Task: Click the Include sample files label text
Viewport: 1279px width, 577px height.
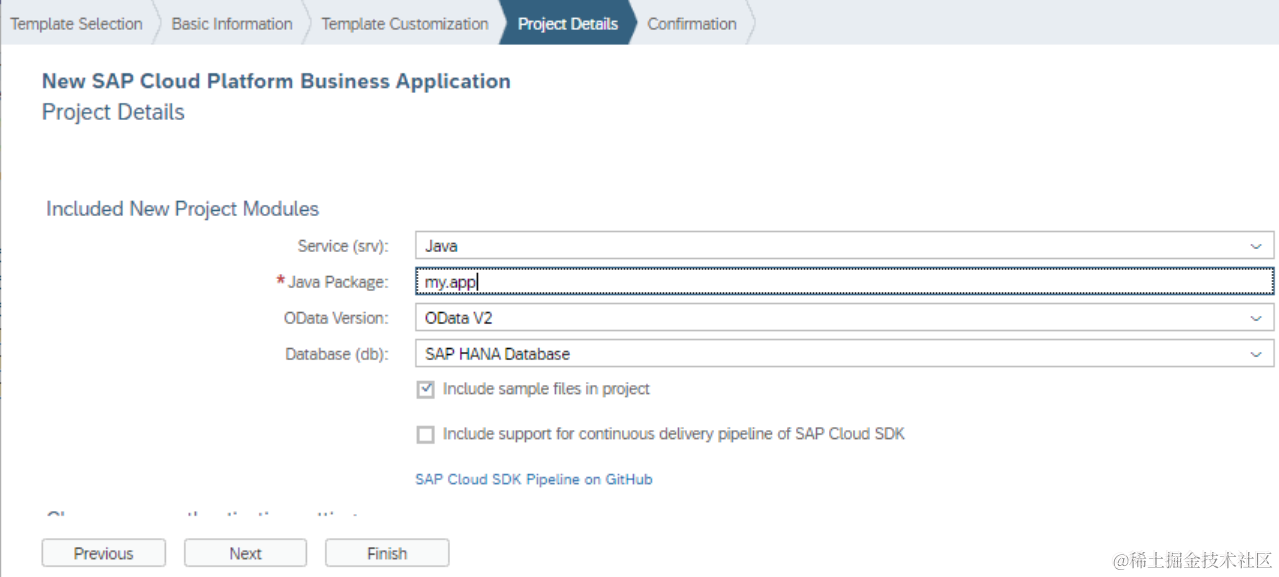Action: tap(546, 389)
